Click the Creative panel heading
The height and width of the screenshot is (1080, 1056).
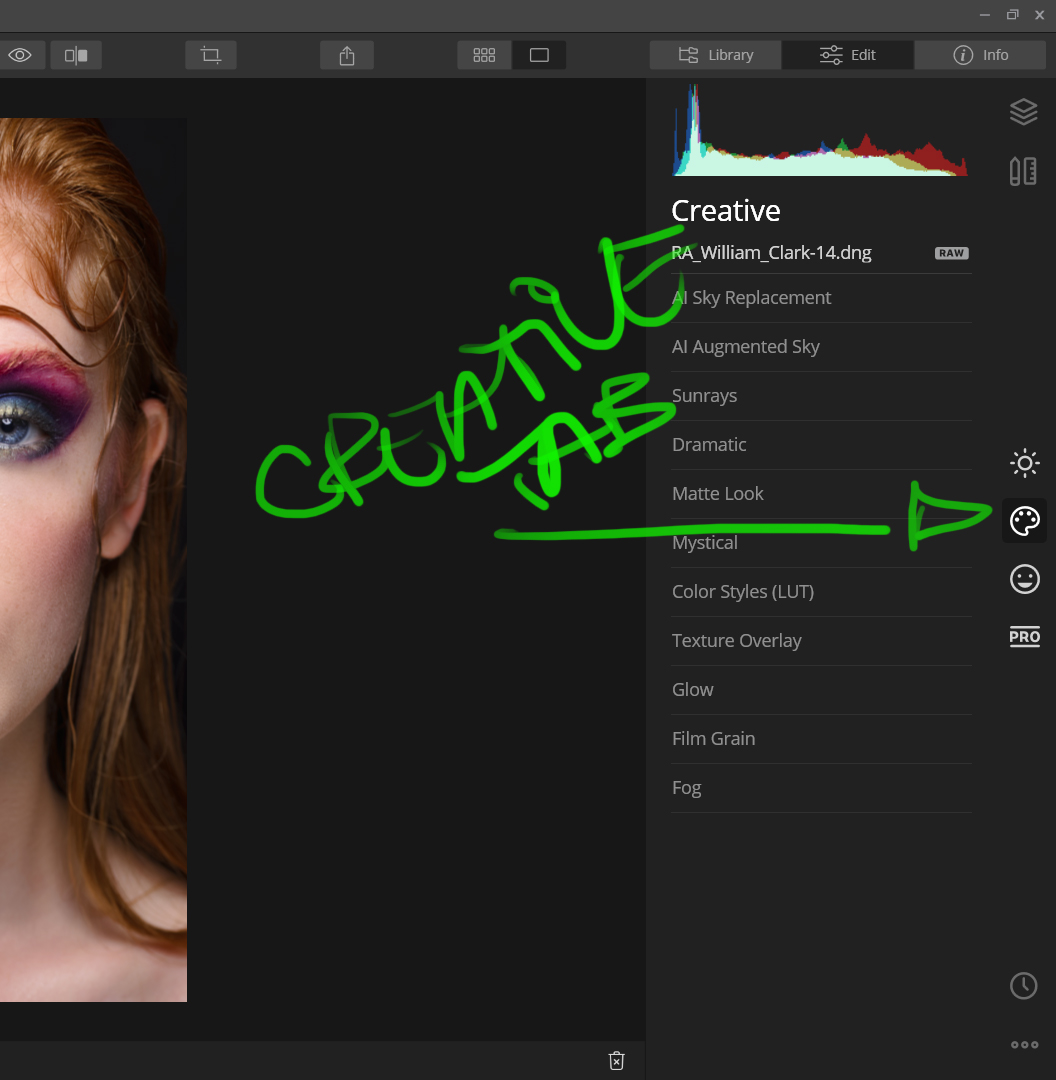point(725,211)
